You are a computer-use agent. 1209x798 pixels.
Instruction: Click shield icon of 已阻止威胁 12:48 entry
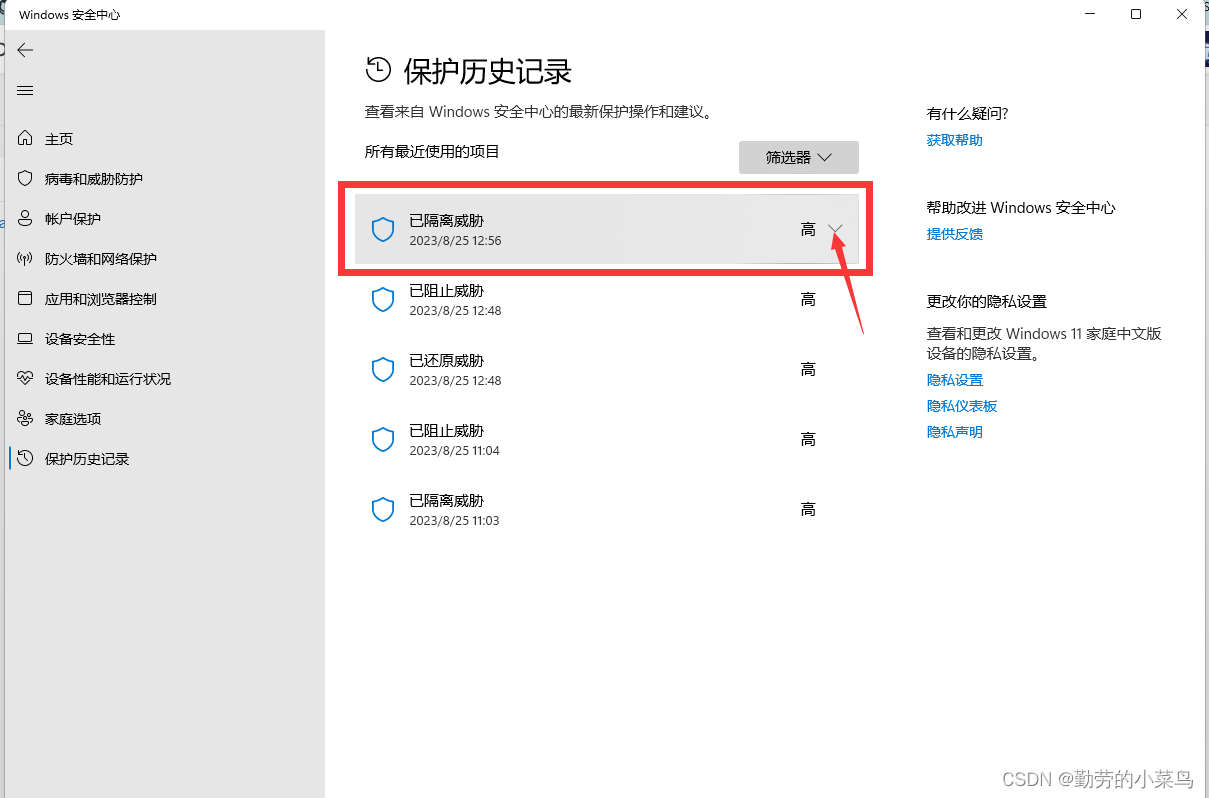[383, 300]
